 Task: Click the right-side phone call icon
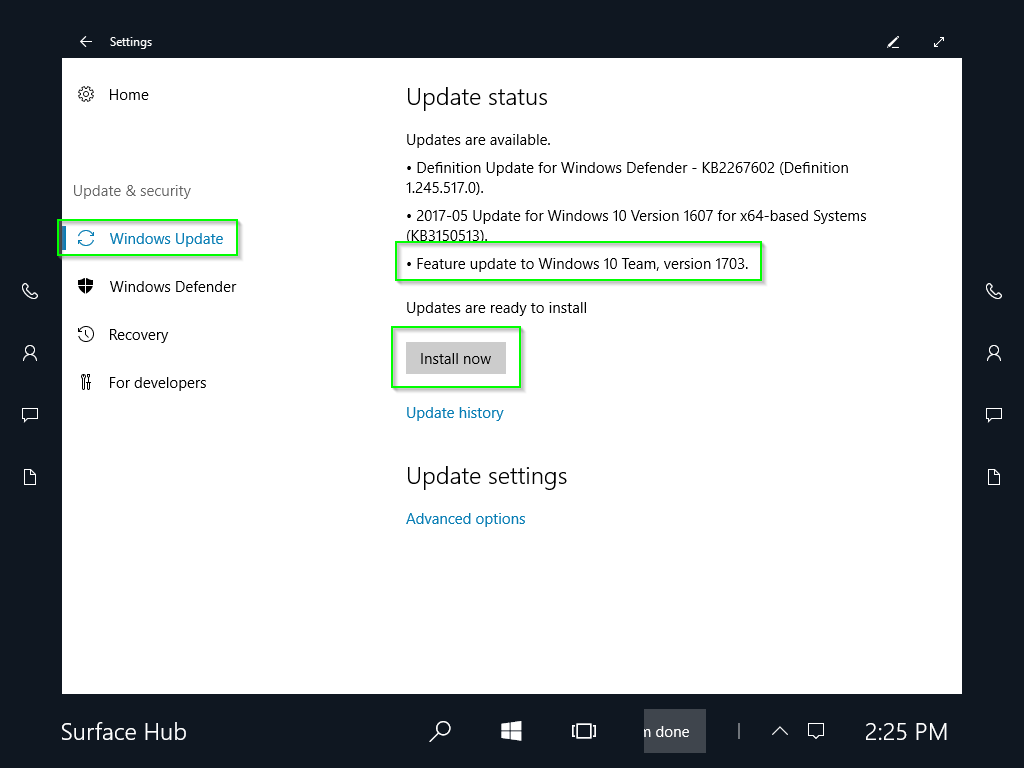coord(994,291)
